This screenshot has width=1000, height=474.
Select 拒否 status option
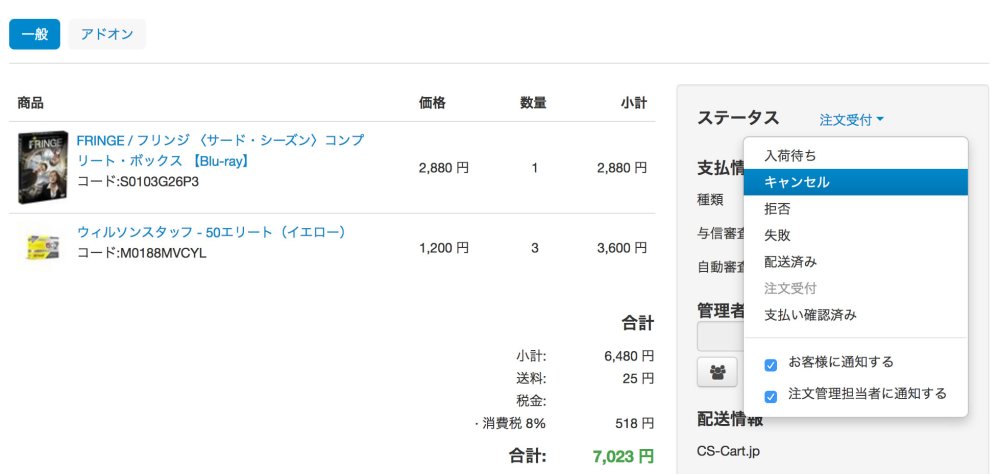pos(777,209)
